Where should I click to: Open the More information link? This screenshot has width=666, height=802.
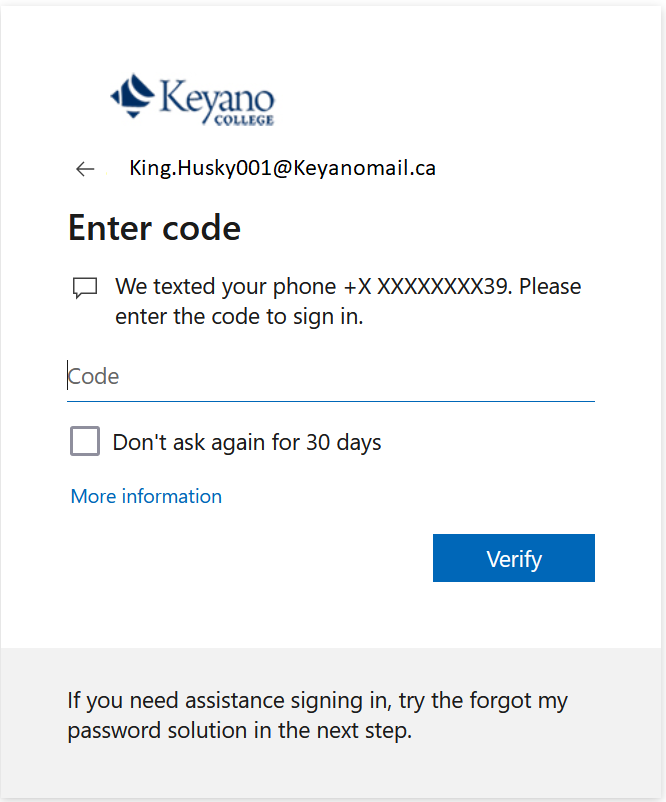(x=146, y=496)
